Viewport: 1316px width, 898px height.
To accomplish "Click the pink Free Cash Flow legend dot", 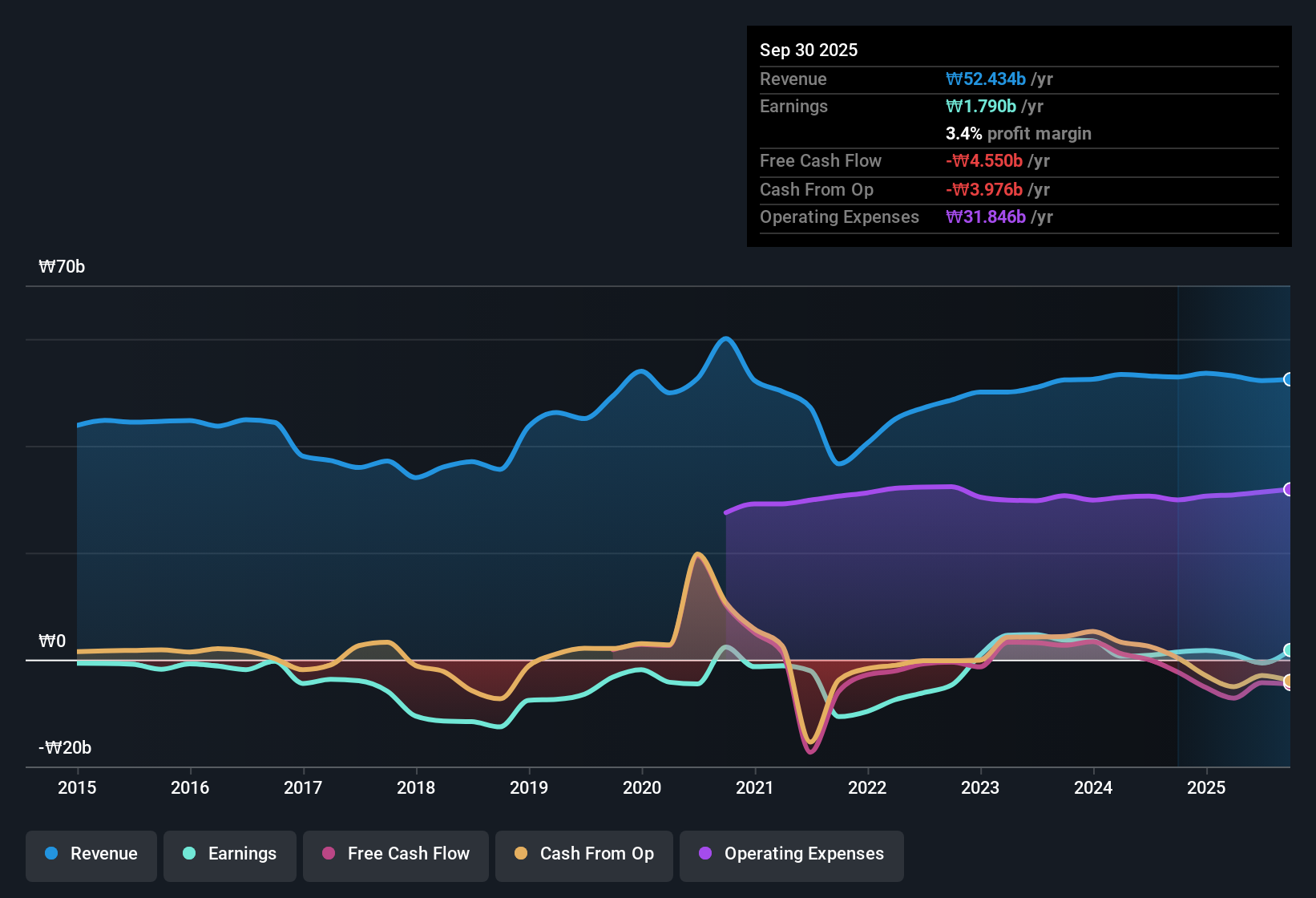I will point(328,854).
